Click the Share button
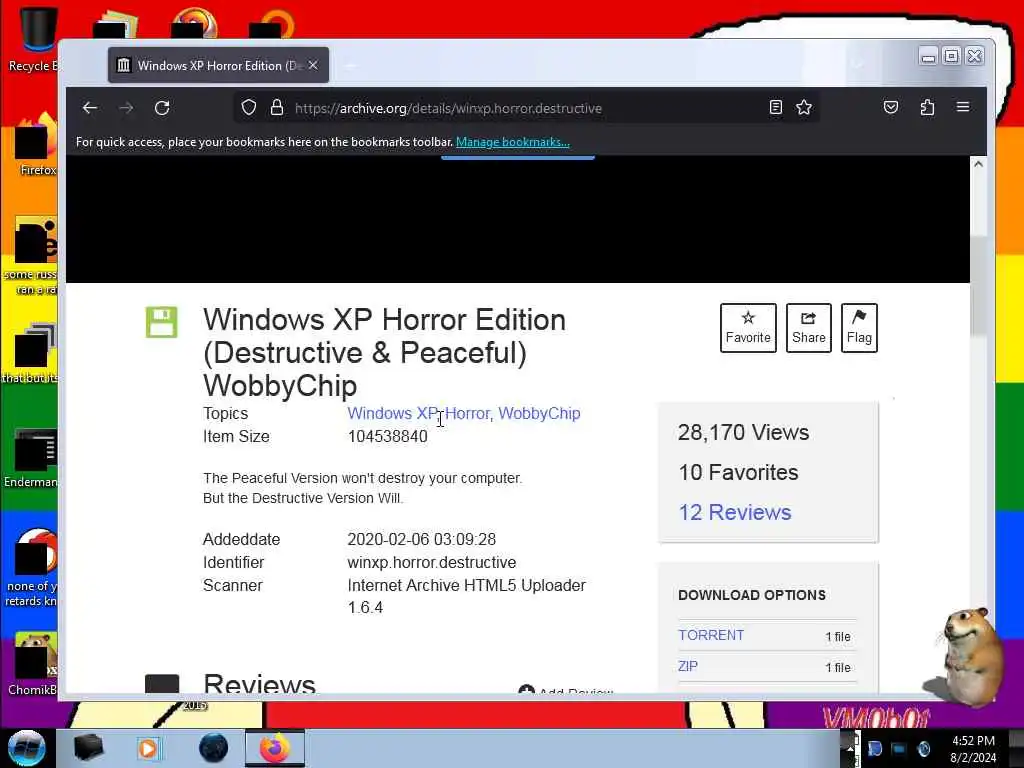The image size is (1024, 768). 808,328
